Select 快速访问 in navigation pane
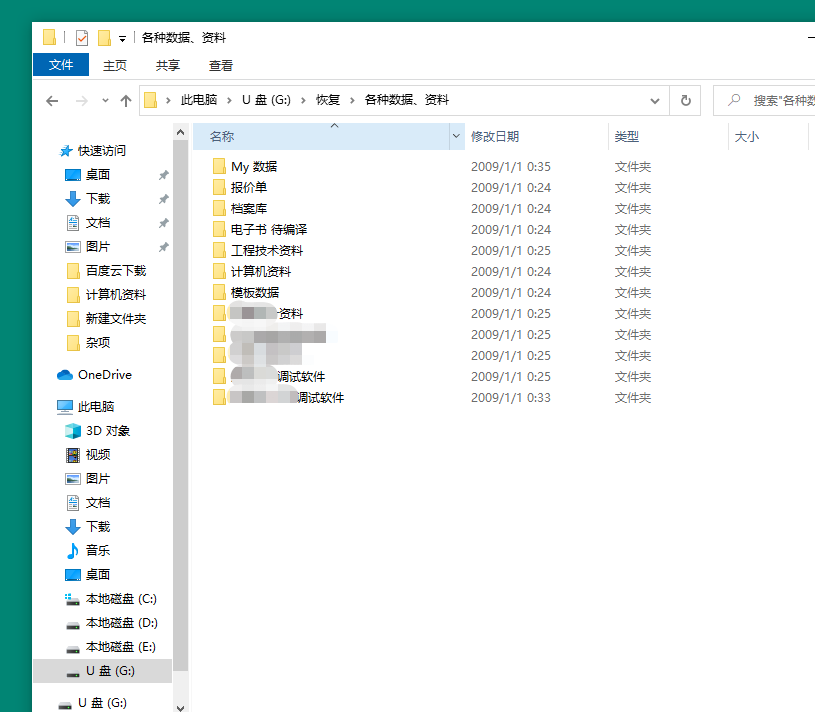 tap(102, 151)
